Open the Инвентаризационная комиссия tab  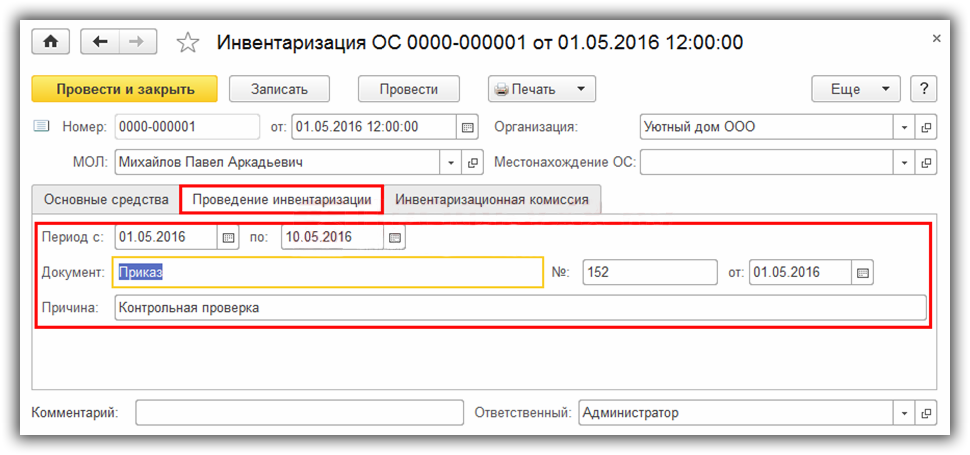pos(492,200)
